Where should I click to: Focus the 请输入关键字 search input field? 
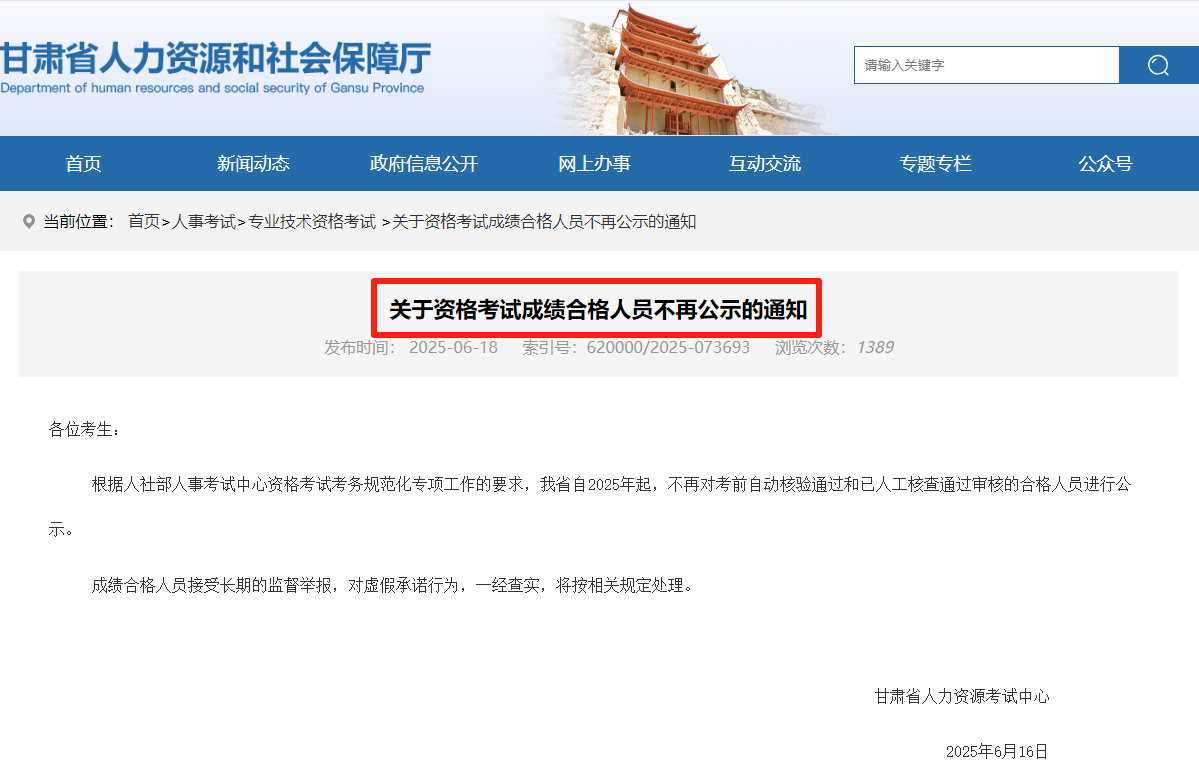click(986, 65)
